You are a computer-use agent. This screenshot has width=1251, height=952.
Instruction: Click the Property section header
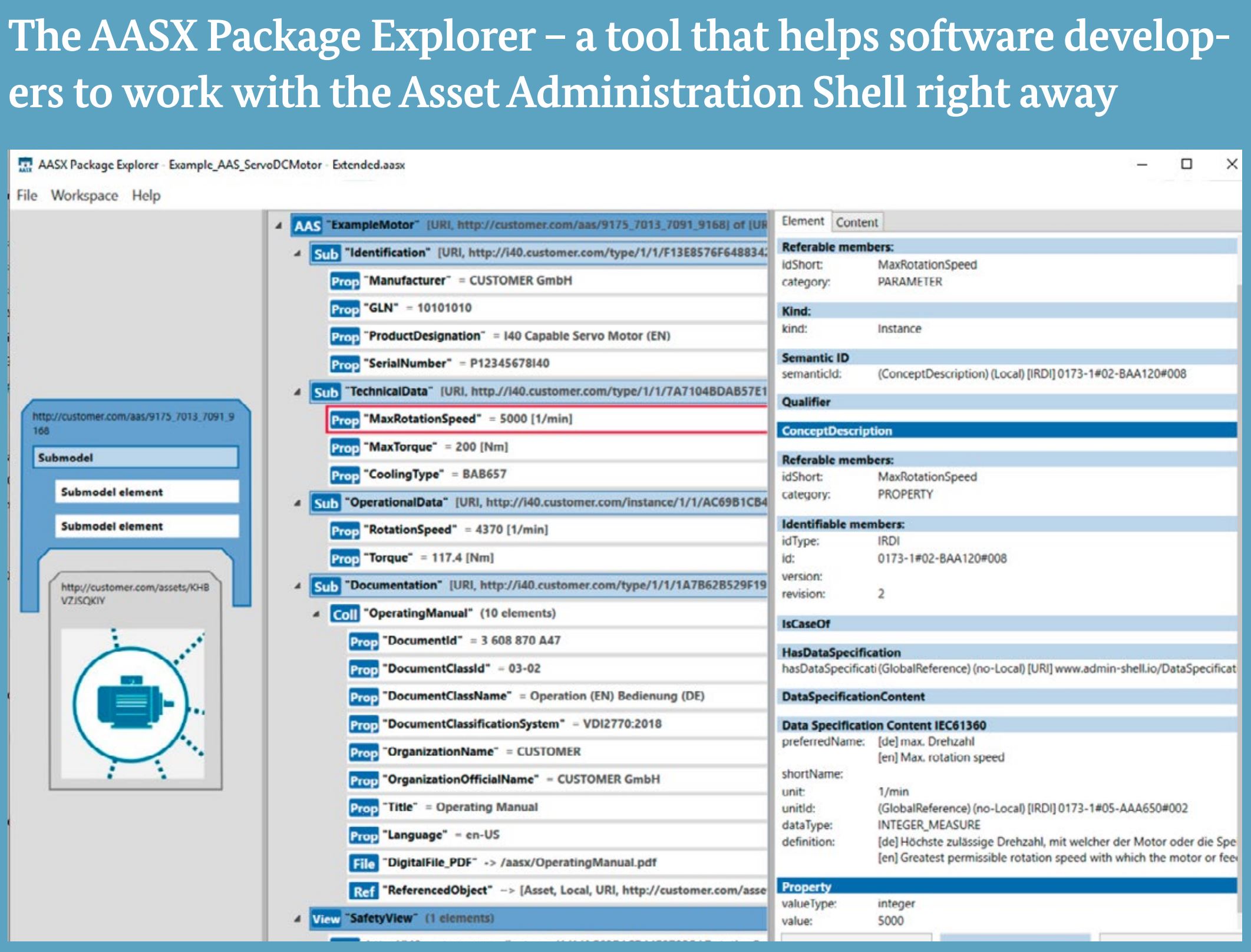pyautogui.click(x=1006, y=887)
